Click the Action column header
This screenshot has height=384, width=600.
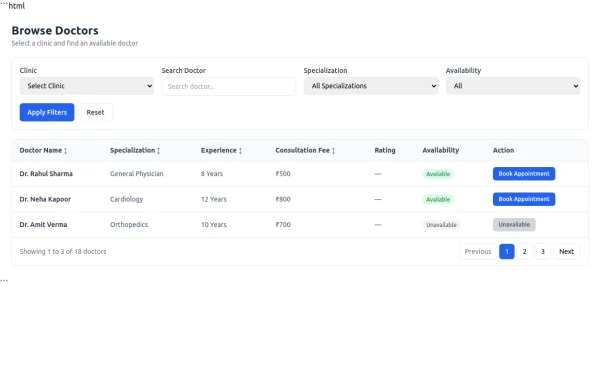pyautogui.click(x=504, y=150)
